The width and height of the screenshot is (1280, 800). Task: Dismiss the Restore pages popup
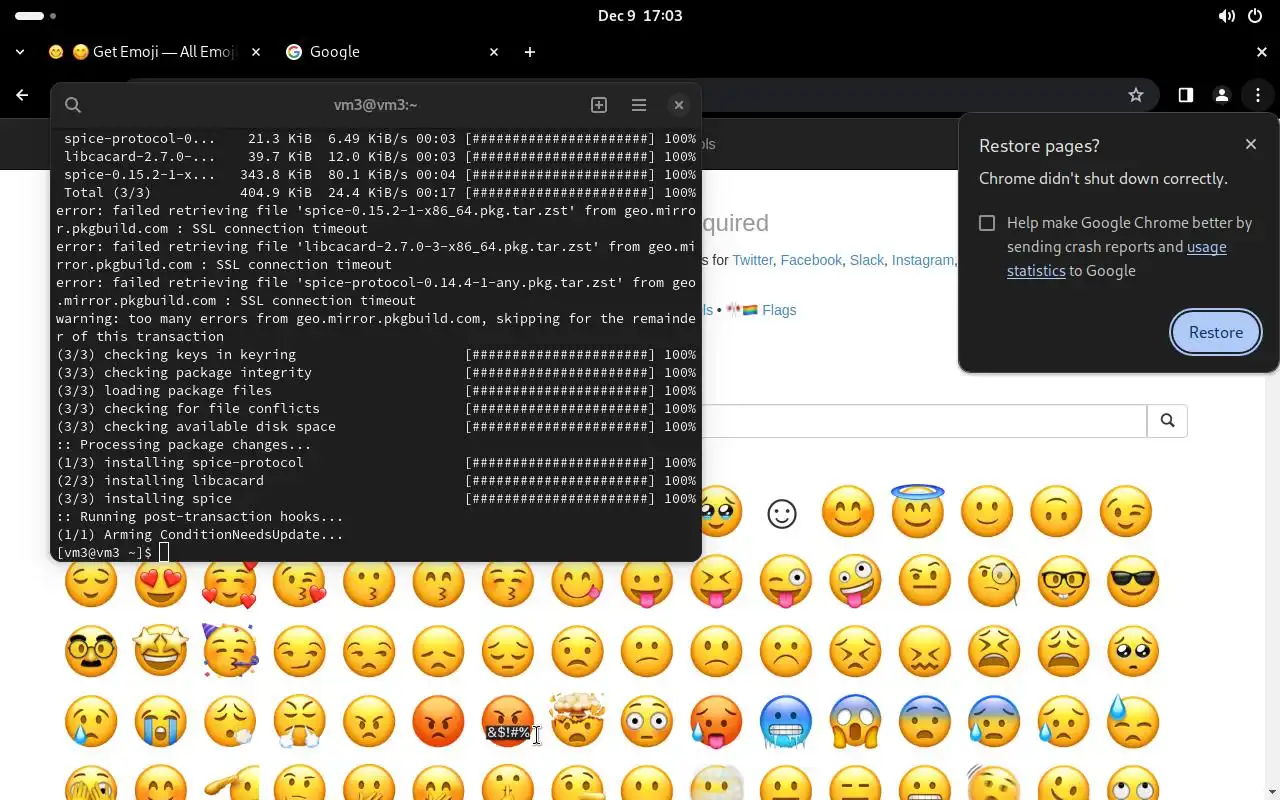tap(1251, 144)
